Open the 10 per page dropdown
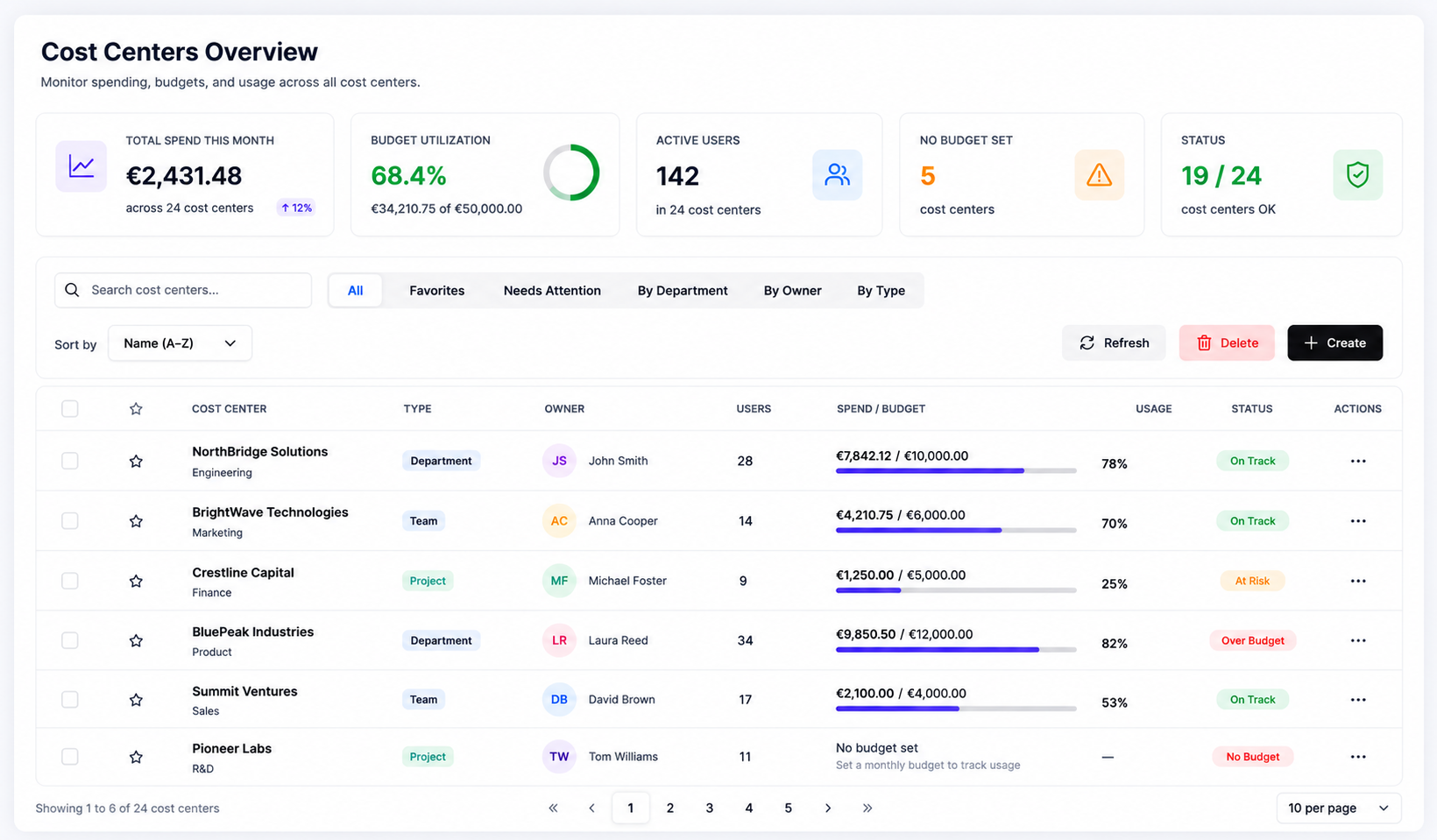 click(1339, 808)
